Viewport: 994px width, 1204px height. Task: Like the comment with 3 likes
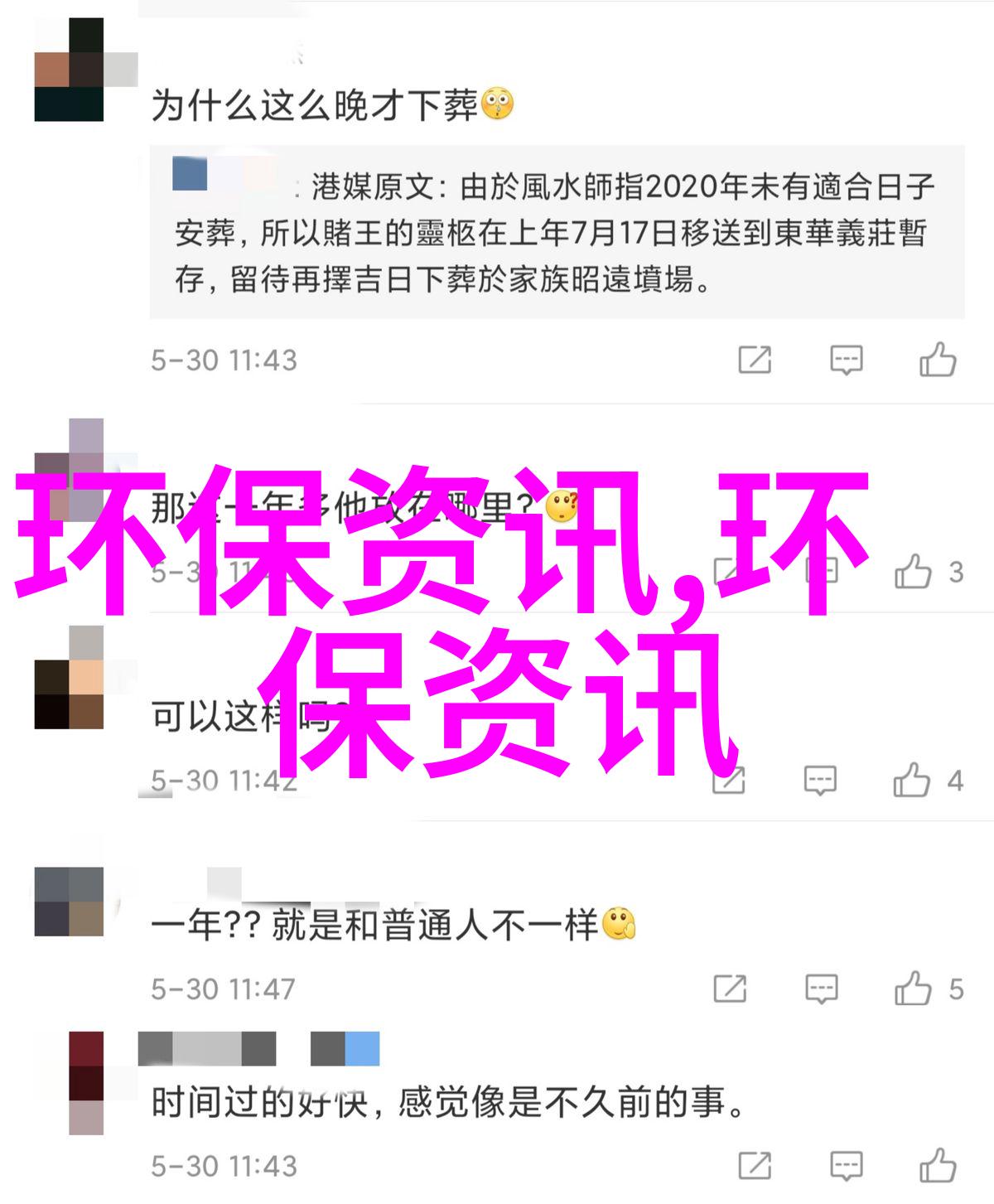pos(913,571)
